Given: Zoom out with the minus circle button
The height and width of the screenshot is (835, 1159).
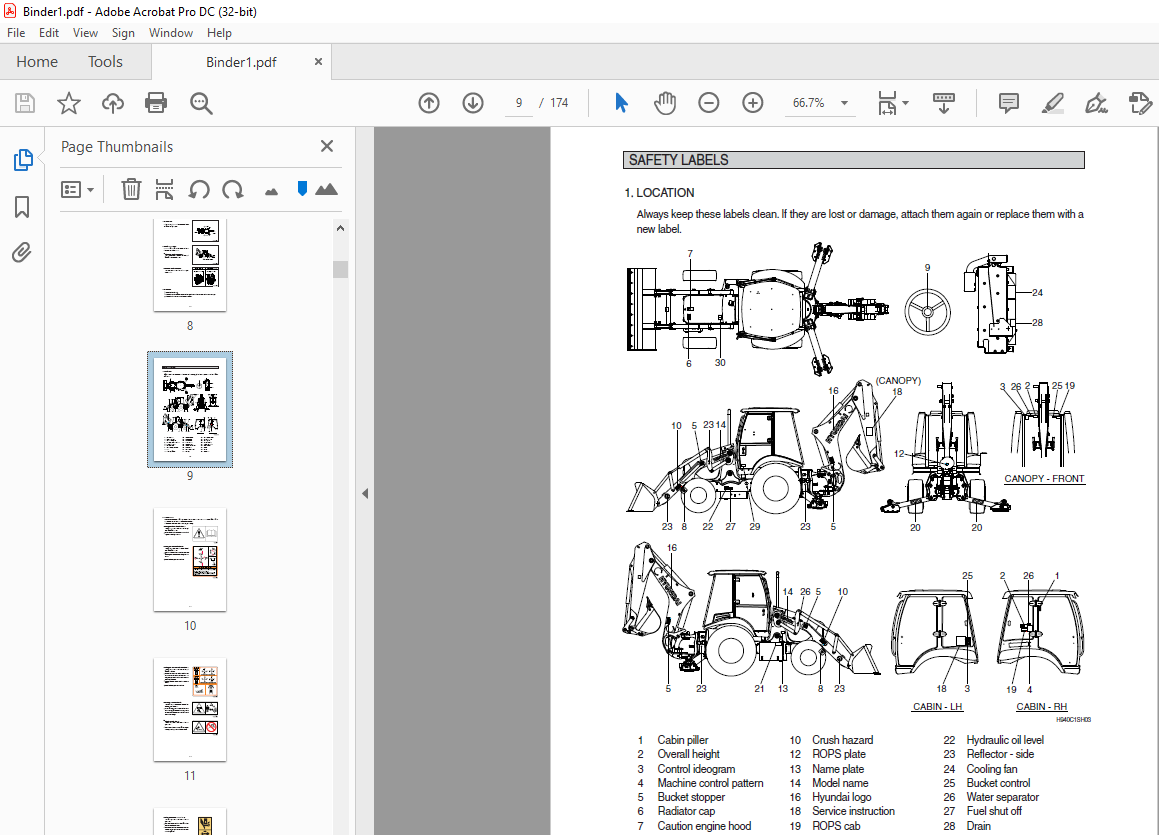Looking at the screenshot, I should (x=708, y=103).
